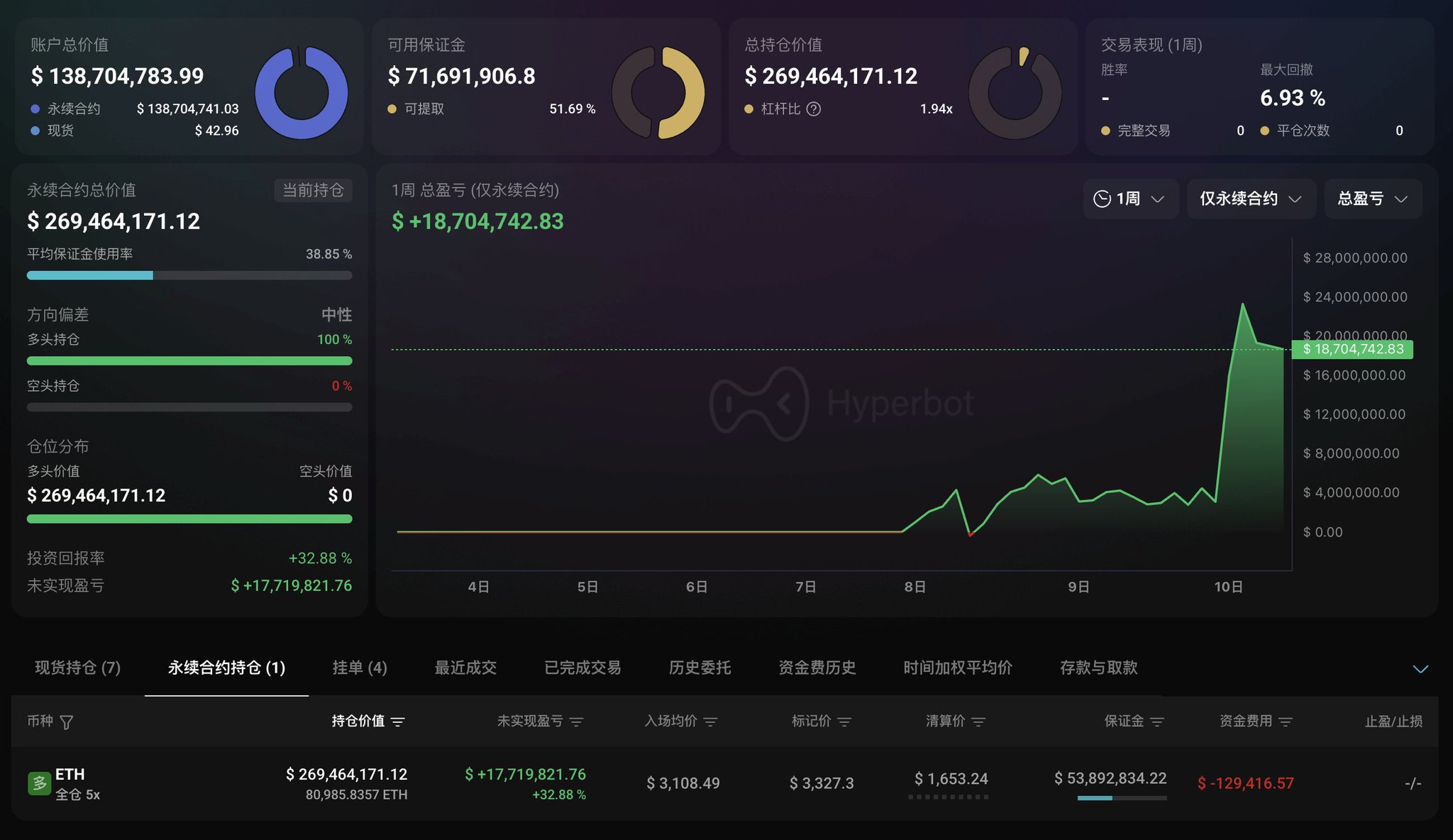Viewport: 1453px width, 840px height.
Task: Click the 当前持仓 button
Action: (x=313, y=190)
